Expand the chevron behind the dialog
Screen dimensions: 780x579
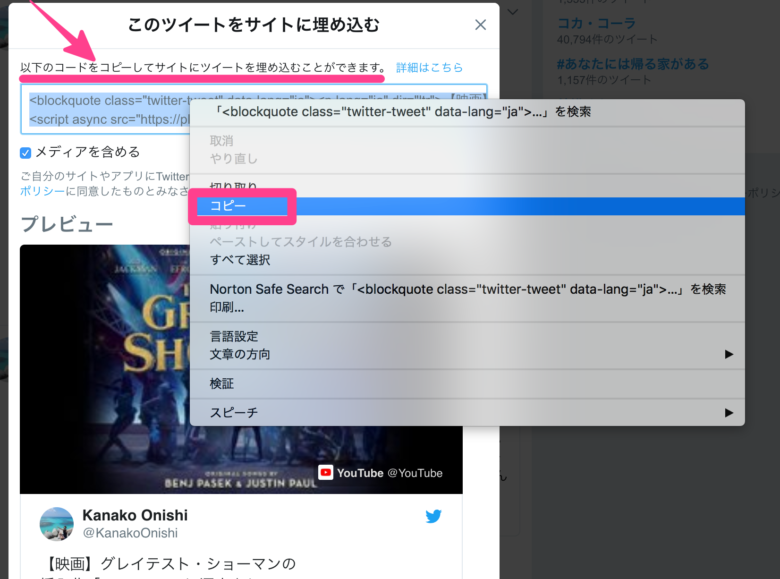tap(513, 12)
